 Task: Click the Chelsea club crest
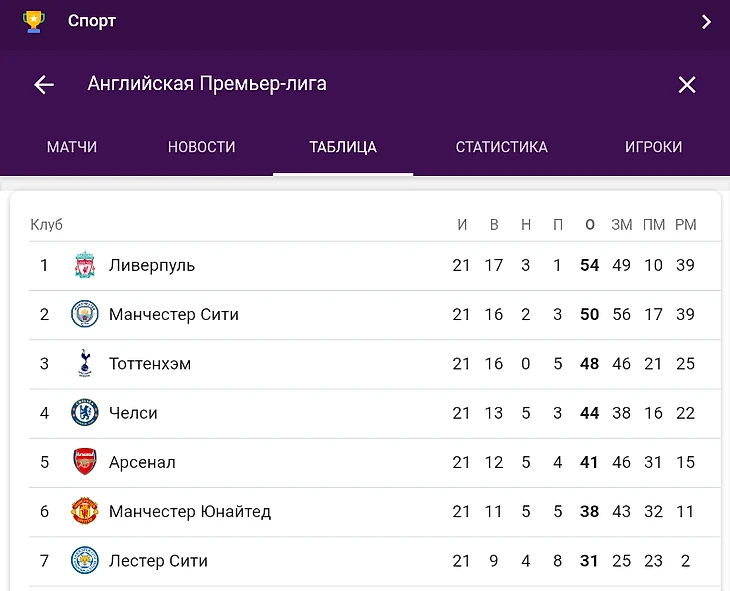(x=85, y=413)
